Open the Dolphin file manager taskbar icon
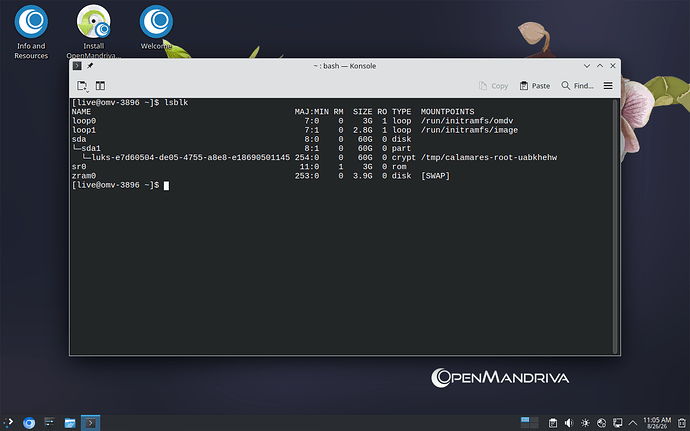 (x=70, y=423)
